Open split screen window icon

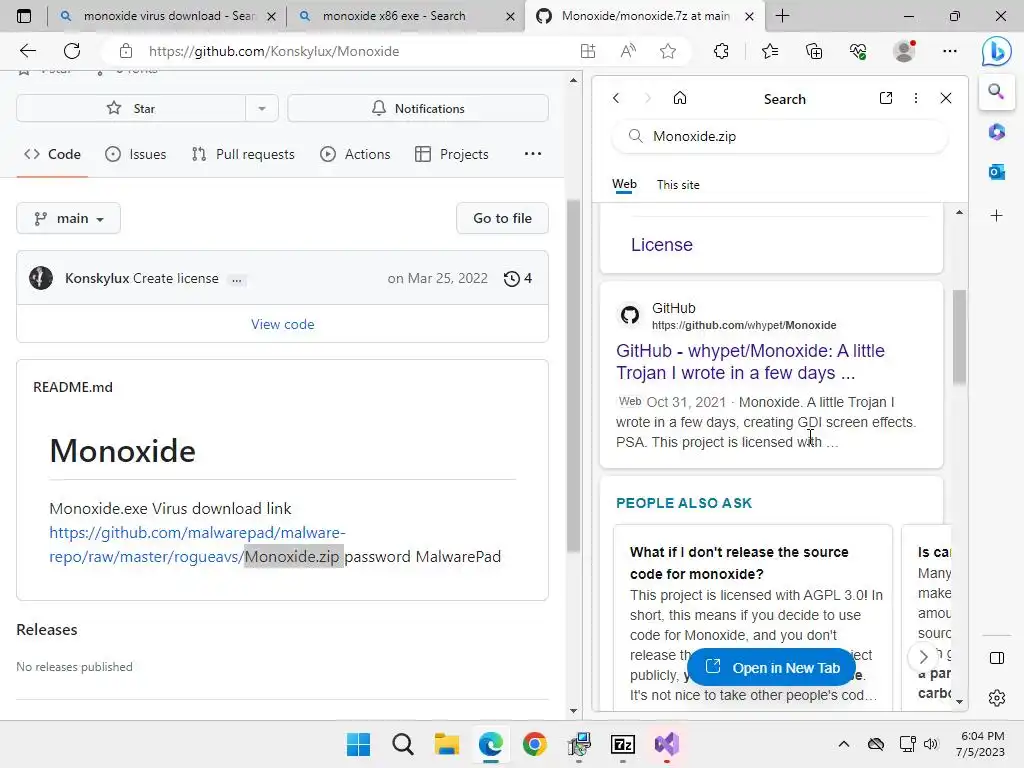click(x=588, y=51)
